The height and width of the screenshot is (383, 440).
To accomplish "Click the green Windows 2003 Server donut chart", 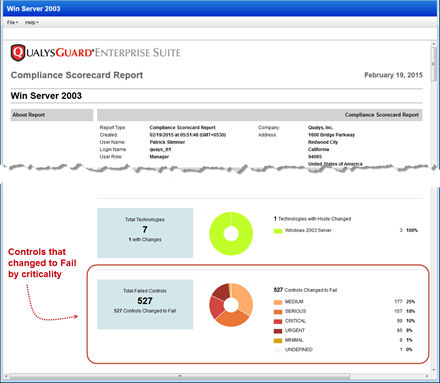I will pos(231,233).
